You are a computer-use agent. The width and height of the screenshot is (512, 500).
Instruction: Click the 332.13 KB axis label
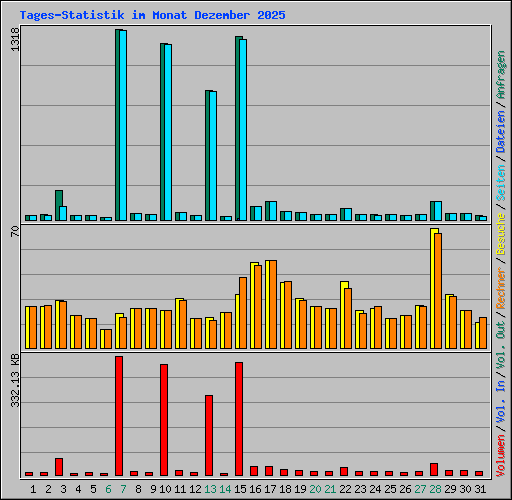[15, 381]
